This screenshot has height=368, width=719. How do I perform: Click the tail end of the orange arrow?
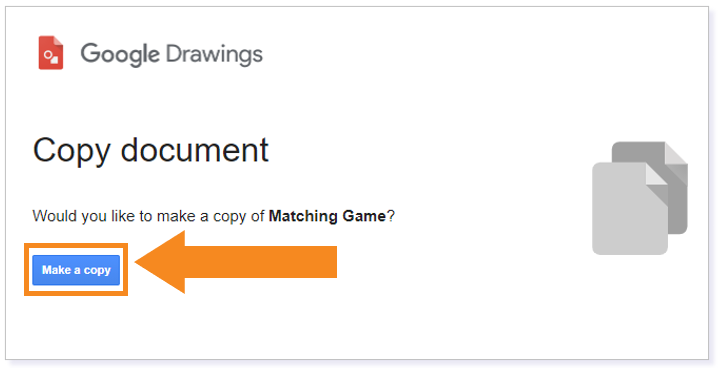pyautogui.click(x=330, y=262)
